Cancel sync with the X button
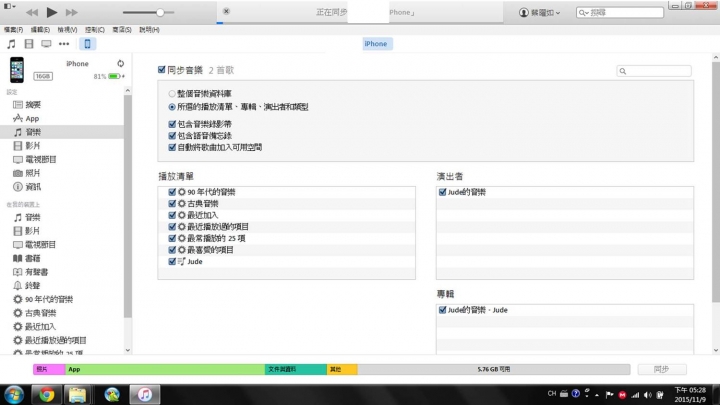 click(x=226, y=11)
